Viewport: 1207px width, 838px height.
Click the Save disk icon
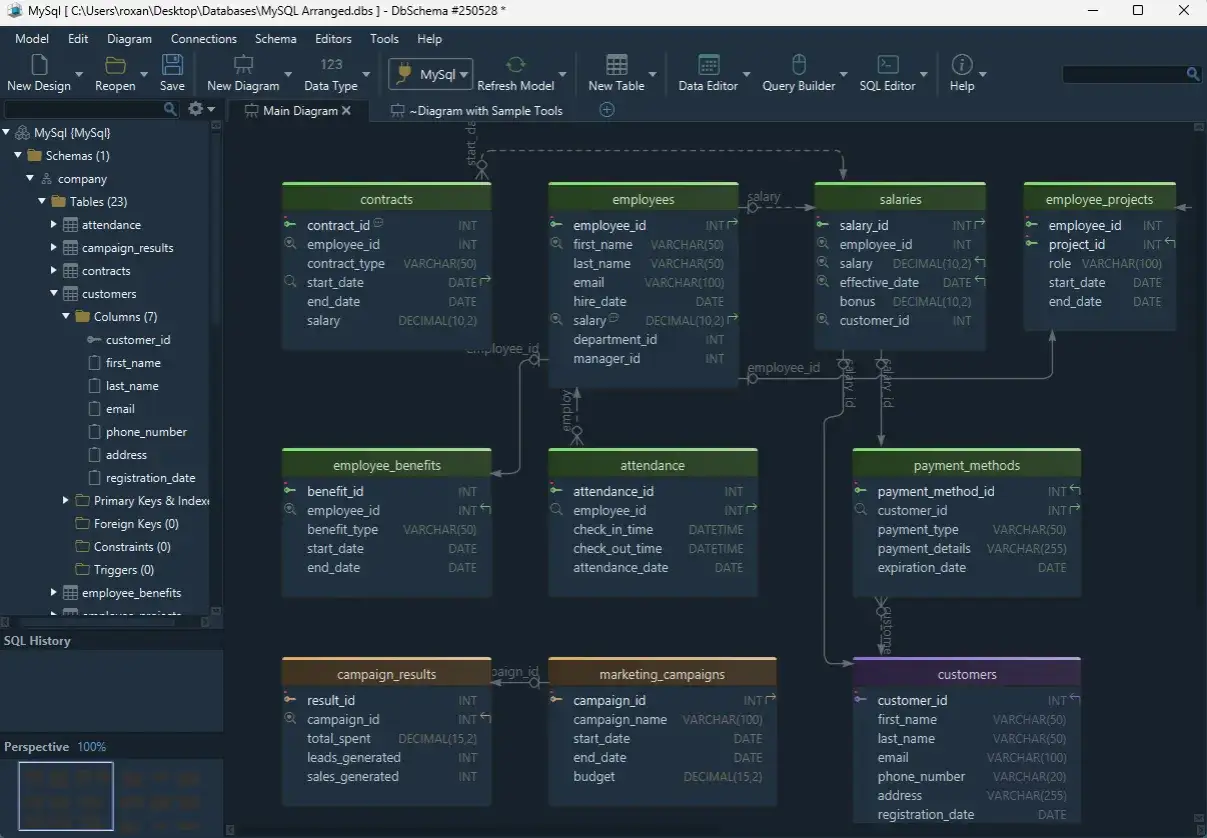click(x=172, y=65)
